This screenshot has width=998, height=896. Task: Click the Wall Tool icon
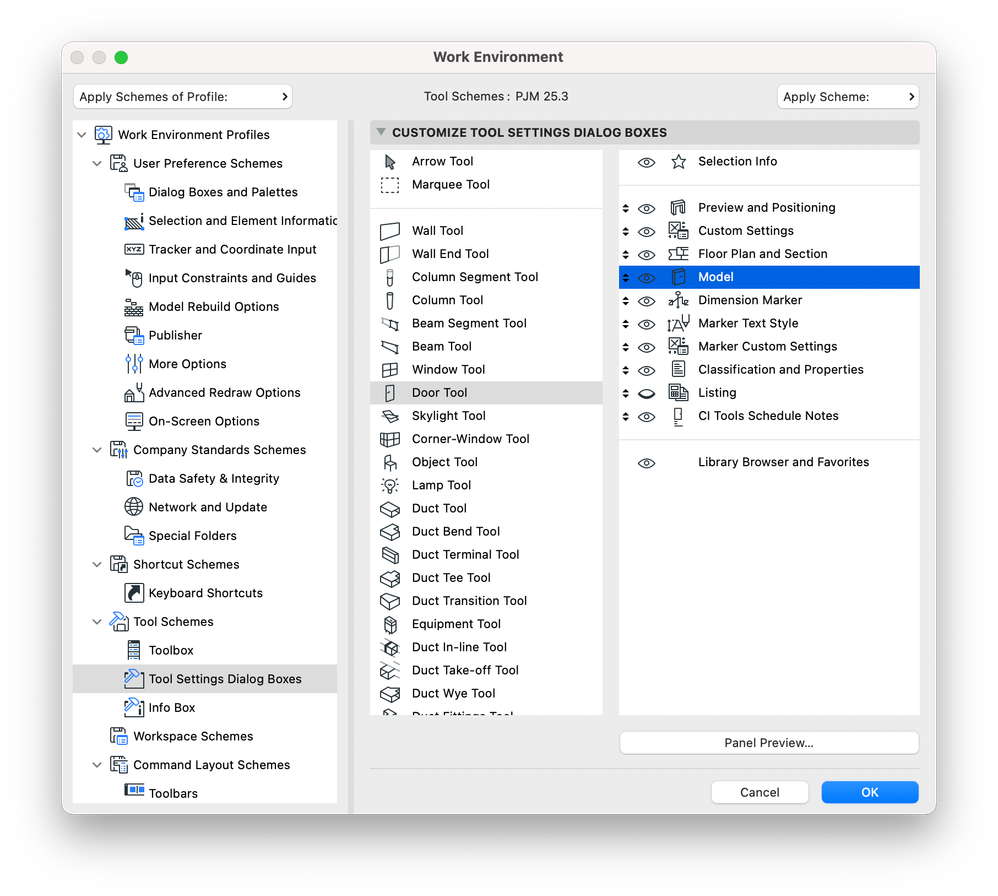pos(390,231)
